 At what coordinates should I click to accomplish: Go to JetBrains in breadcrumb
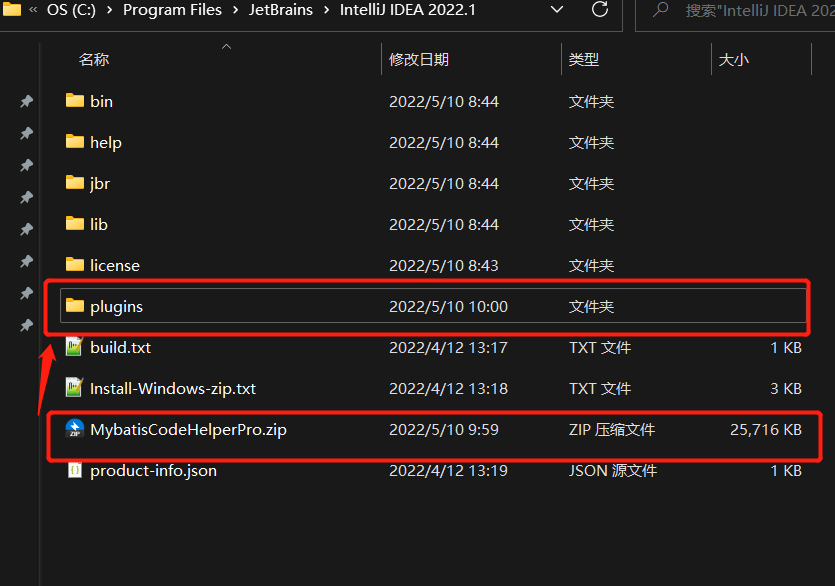(281, 10)
